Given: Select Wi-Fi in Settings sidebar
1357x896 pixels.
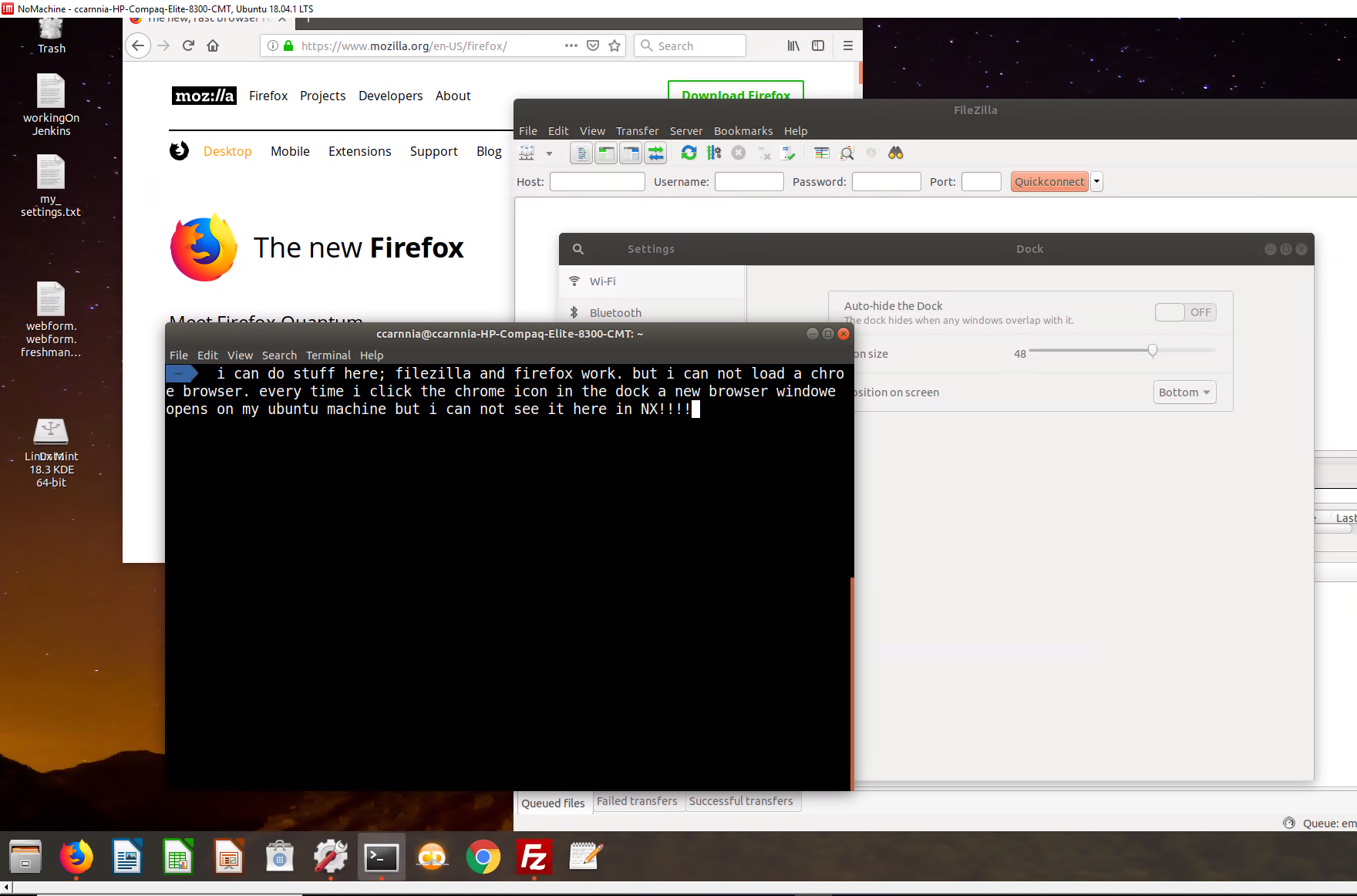Looking at the screenshot, I should click(652, 281).
